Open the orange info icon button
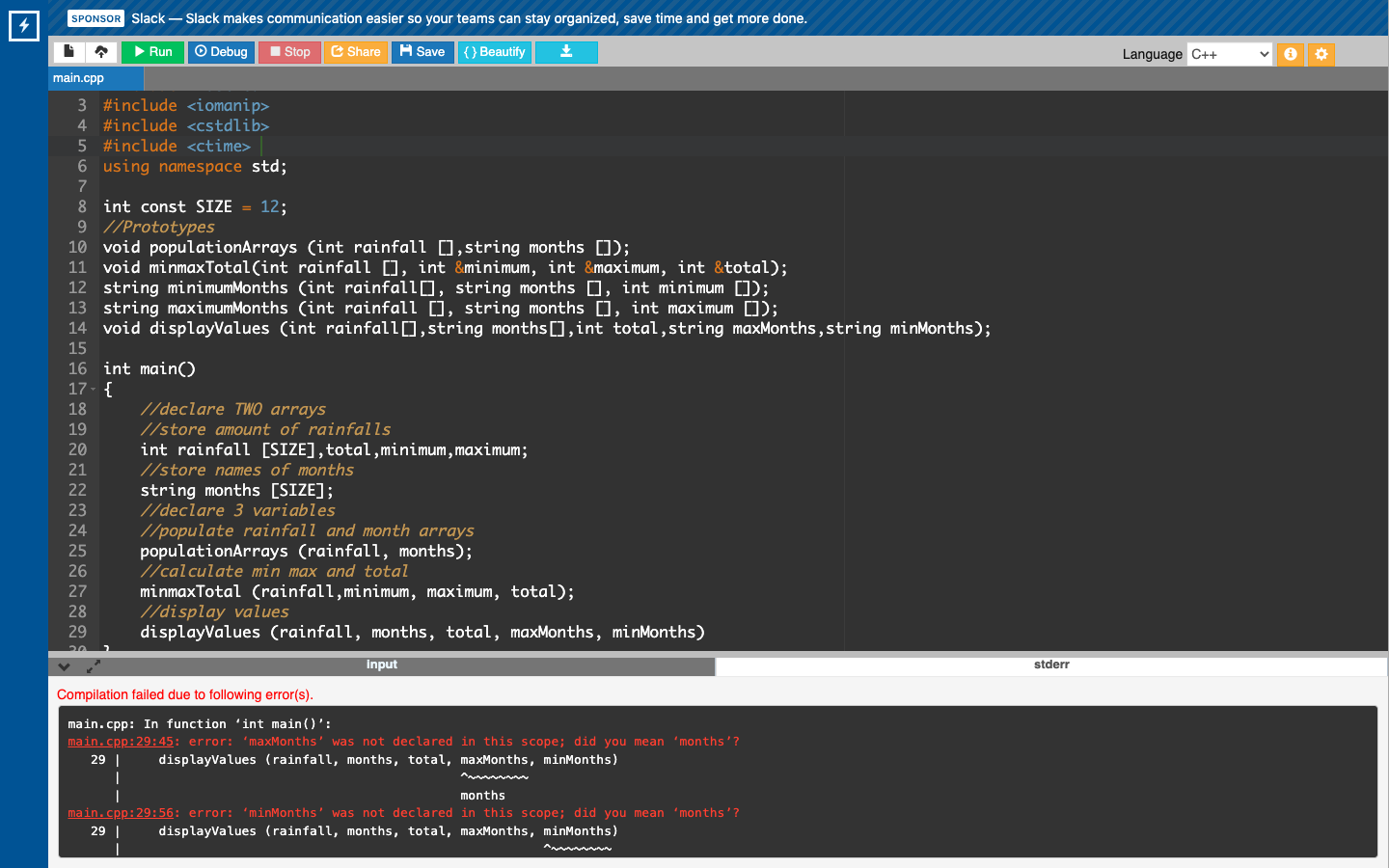The width and height of the screenshot is (1389, 868). point(1290,54)
